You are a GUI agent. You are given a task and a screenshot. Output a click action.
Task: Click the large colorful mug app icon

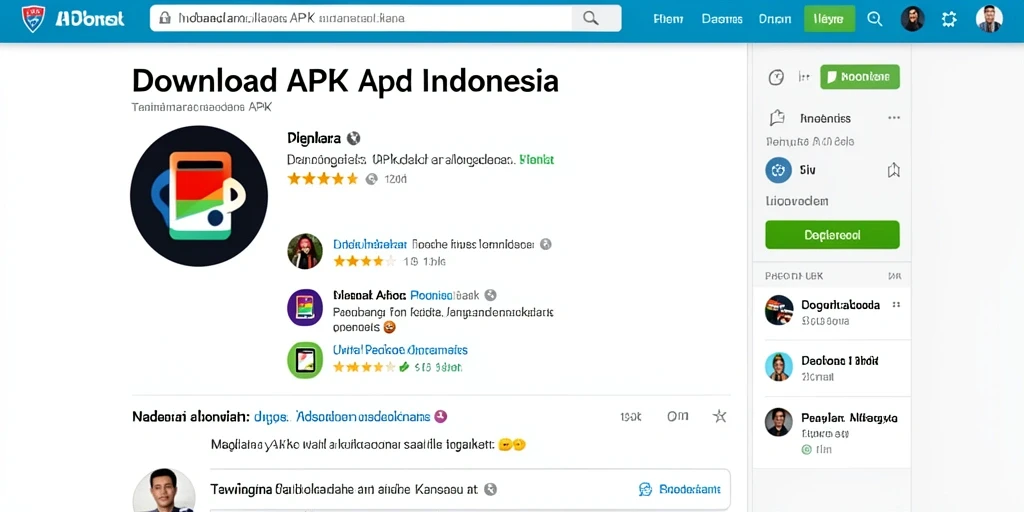pos(199,196)
